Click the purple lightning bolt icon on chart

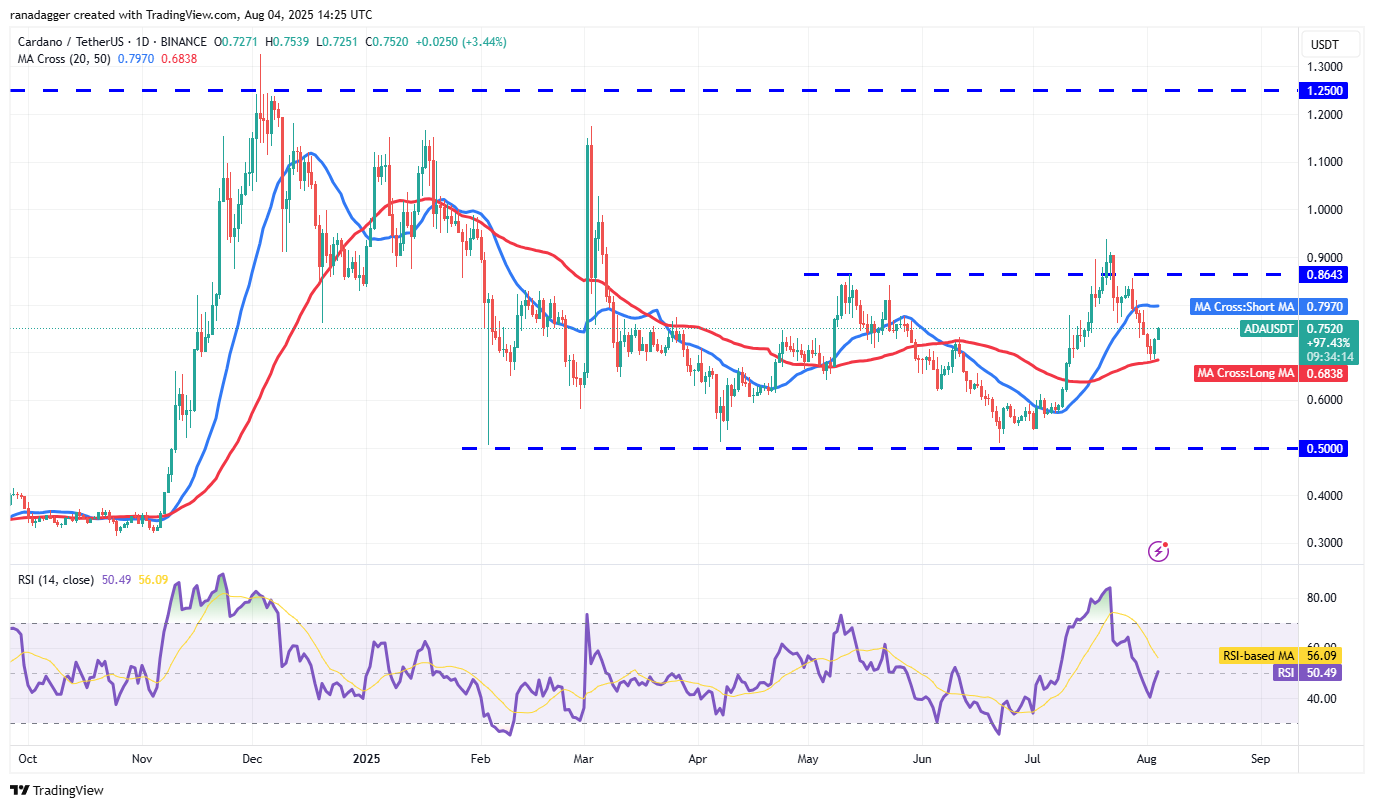tap(1158, 550)
